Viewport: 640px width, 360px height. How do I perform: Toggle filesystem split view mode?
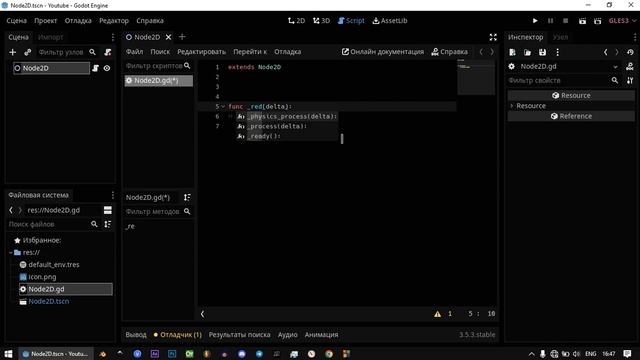tap(108, 210)
